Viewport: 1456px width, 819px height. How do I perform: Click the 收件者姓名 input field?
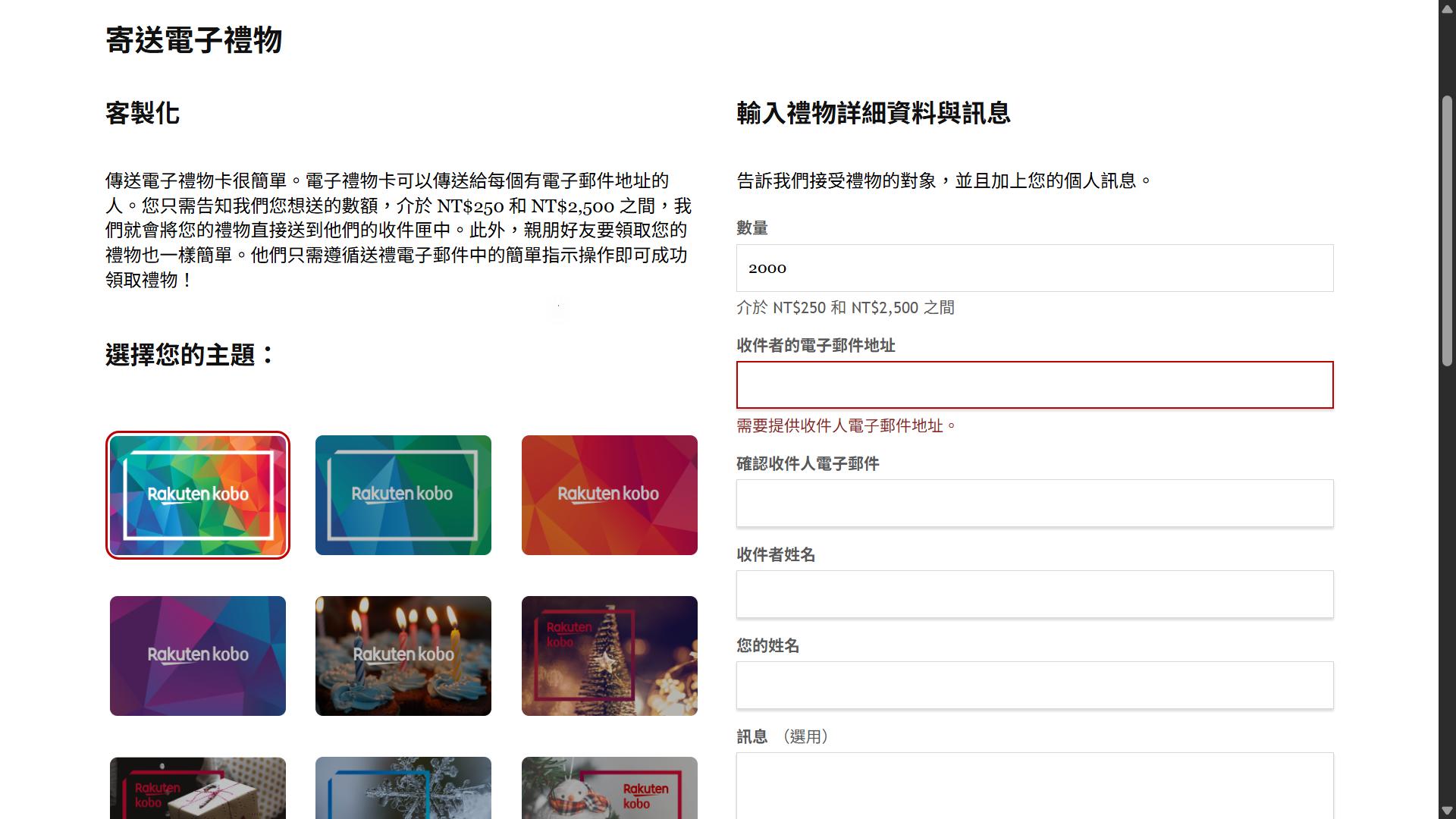(x=1034, y=594)
